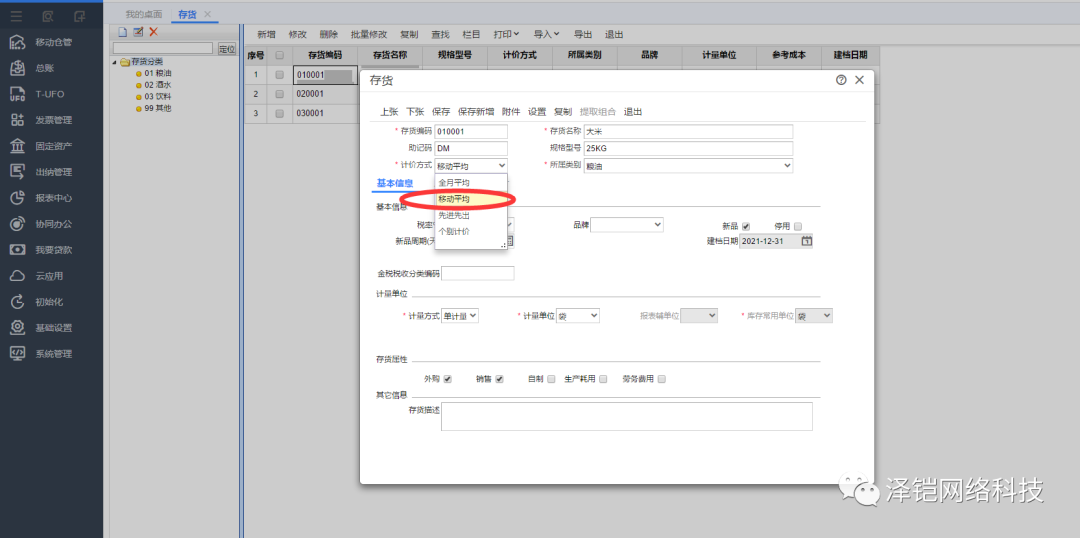1080x538 pixels.
Task: Toggle the 停用 checkbox
Action: coord(797,226)
